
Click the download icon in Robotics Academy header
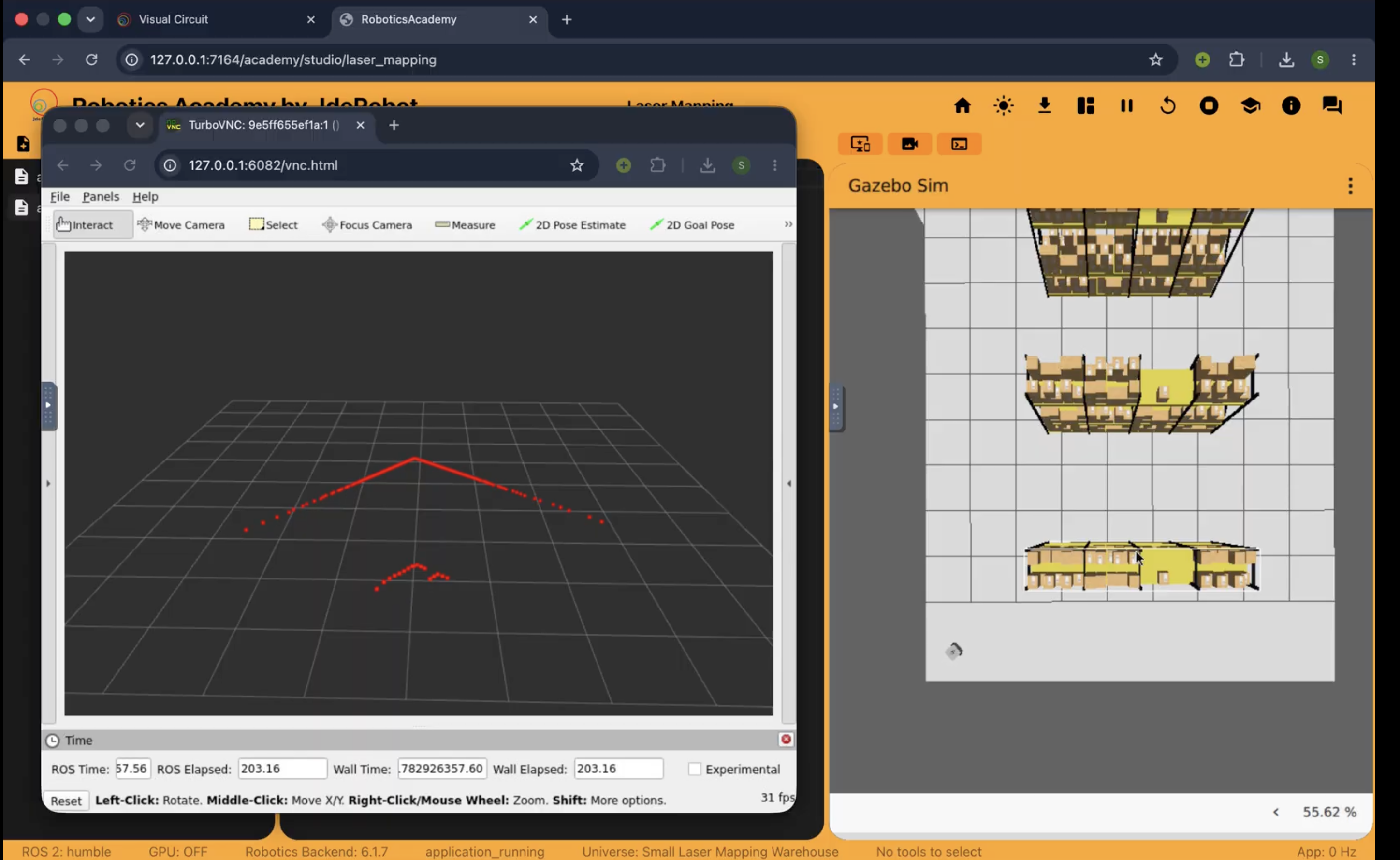(x=1044, y=106)
